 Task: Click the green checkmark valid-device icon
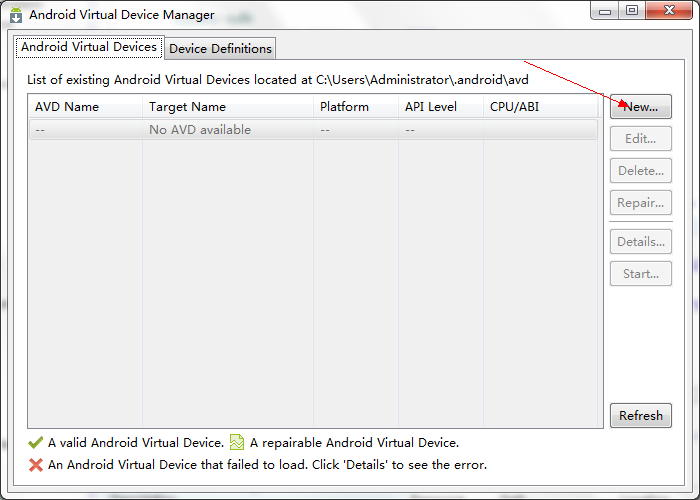pyautogui.click(x=35, y=442)
